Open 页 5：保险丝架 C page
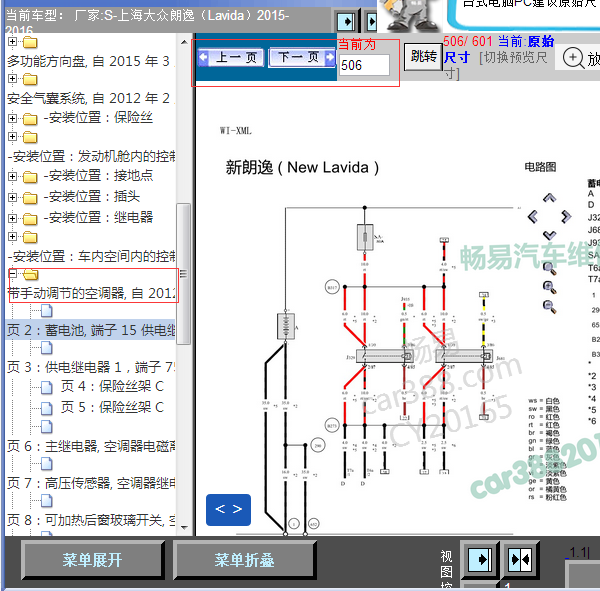 (x=112, y=407)
